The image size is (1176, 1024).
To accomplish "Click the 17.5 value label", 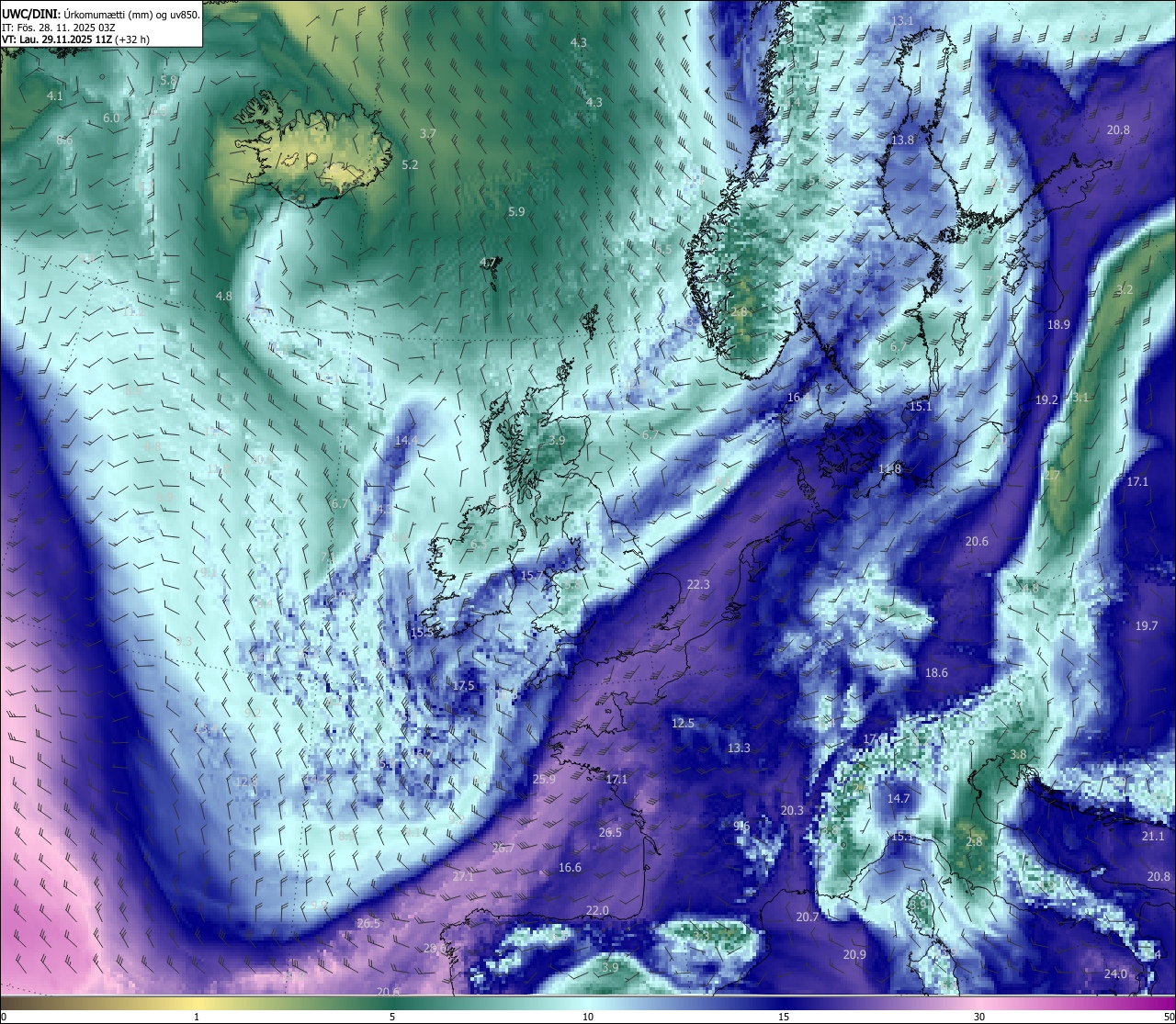I will pos(463,686).
